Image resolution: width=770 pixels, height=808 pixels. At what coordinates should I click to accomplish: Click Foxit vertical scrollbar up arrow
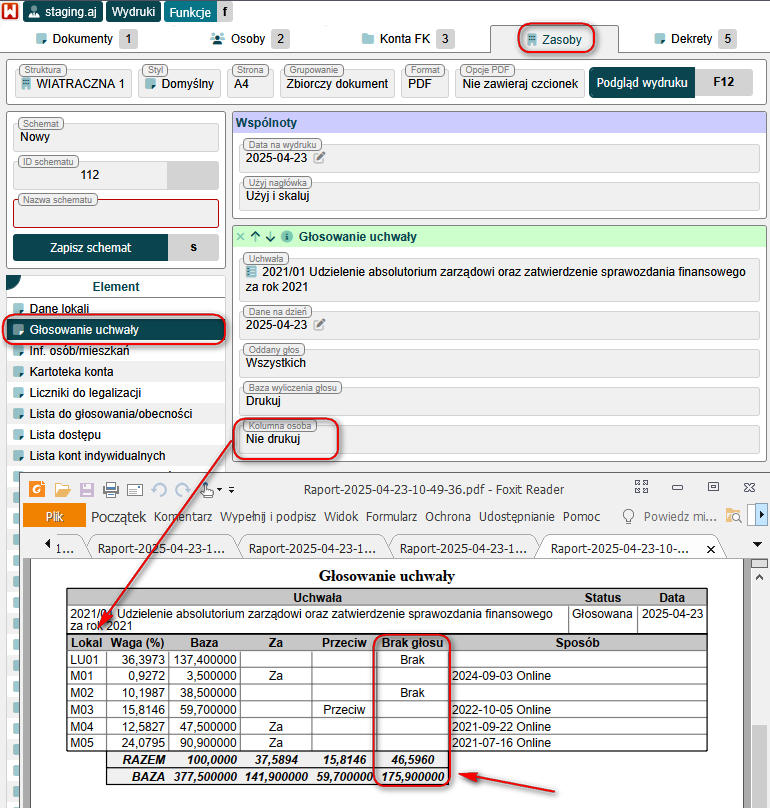coord(759,578)
